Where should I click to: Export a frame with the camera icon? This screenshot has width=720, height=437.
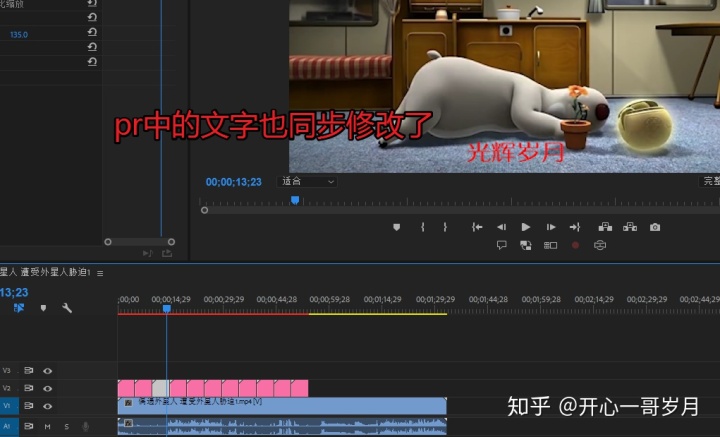[655, 227]
